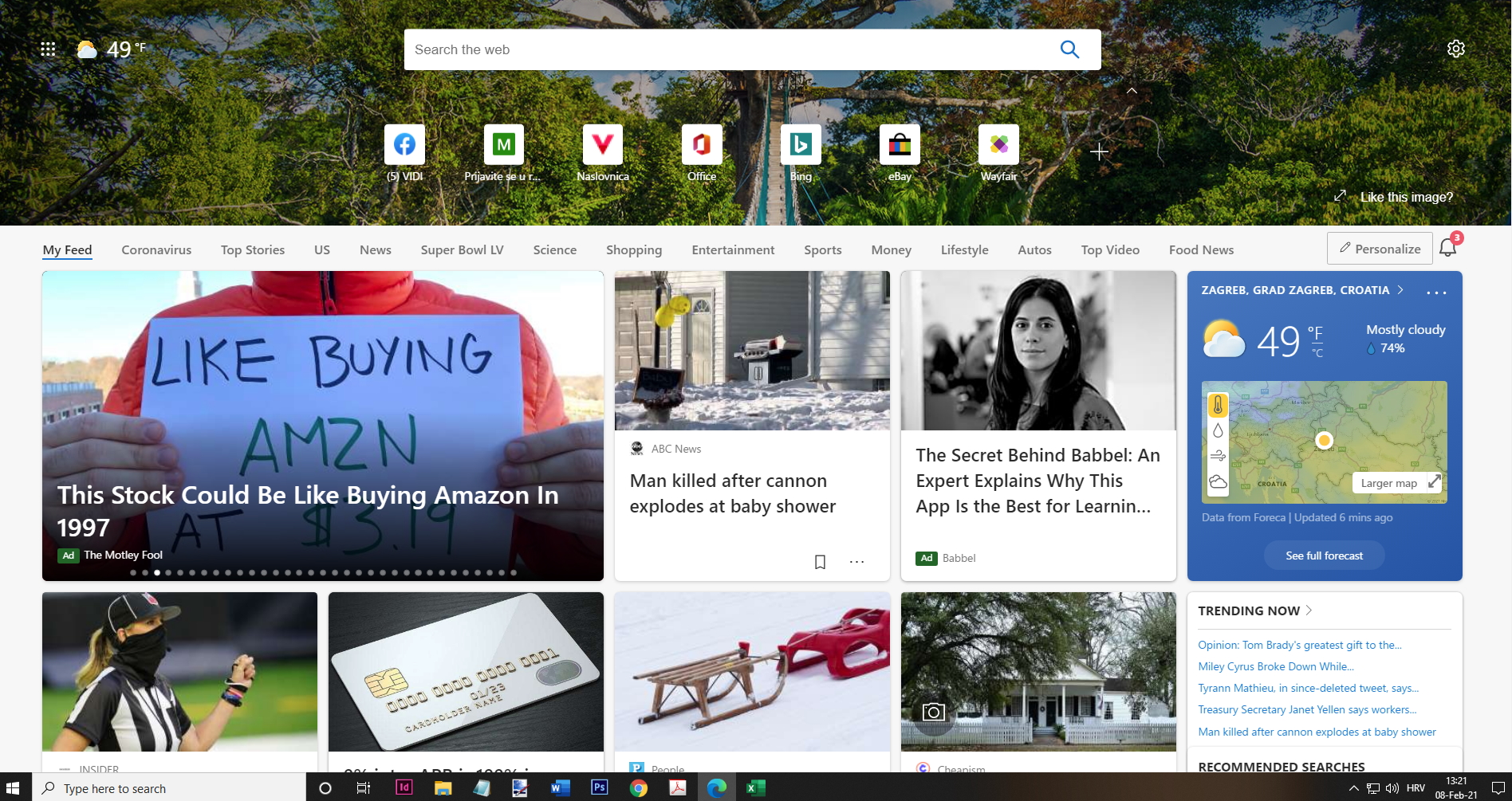Open more options on the ABC News card
This screenshot has width=1512, height=801.
pyautogui.click(x=856, y=562)
